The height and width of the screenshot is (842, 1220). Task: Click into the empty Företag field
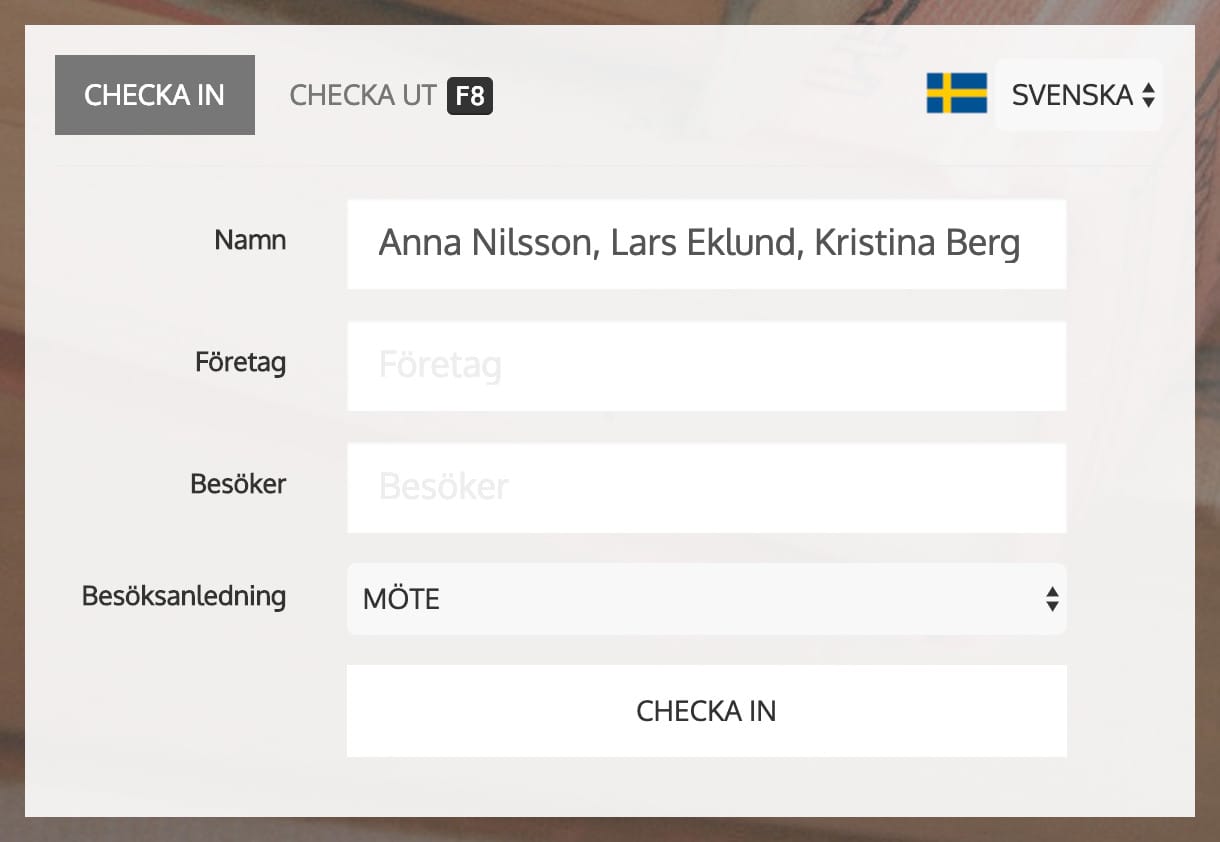706,366
